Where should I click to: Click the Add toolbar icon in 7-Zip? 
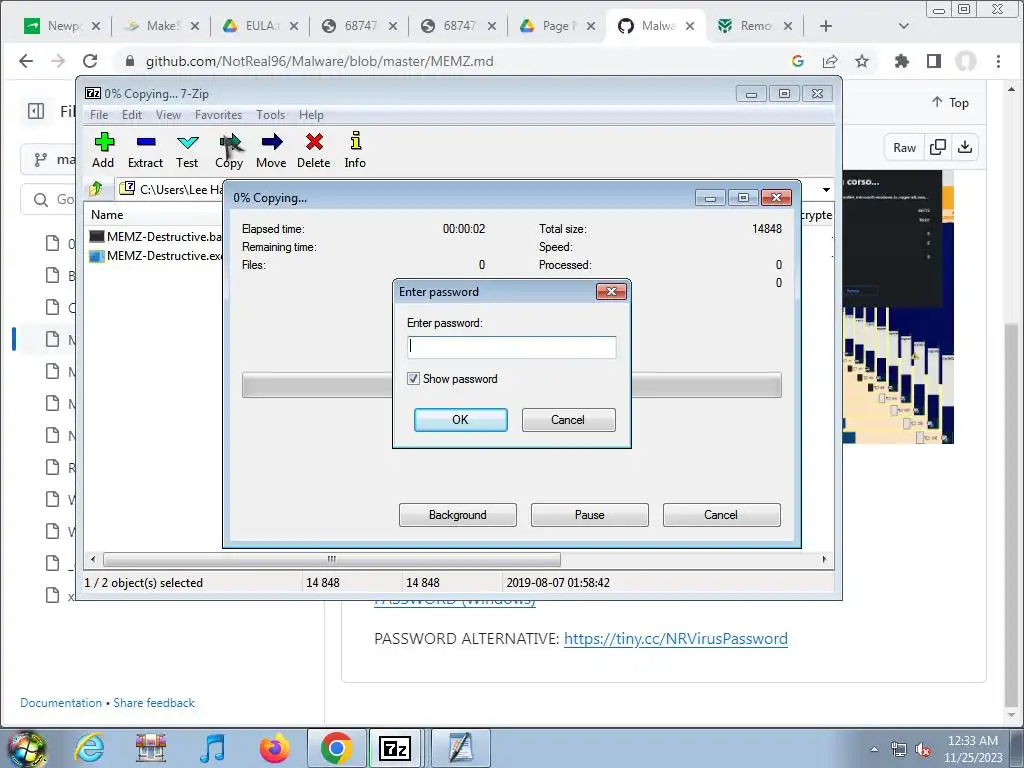click(x=103, y=150)
